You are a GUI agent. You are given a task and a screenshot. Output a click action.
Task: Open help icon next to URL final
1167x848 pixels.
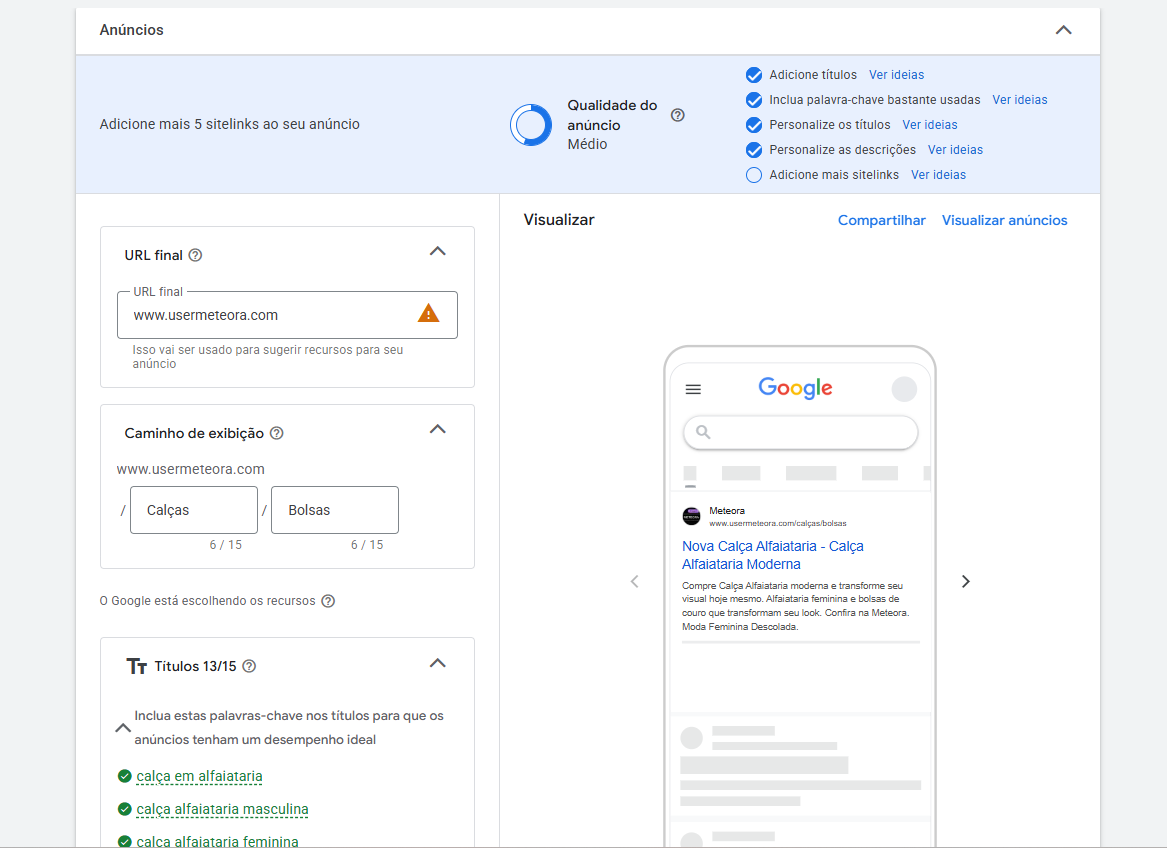coord(195,255)
